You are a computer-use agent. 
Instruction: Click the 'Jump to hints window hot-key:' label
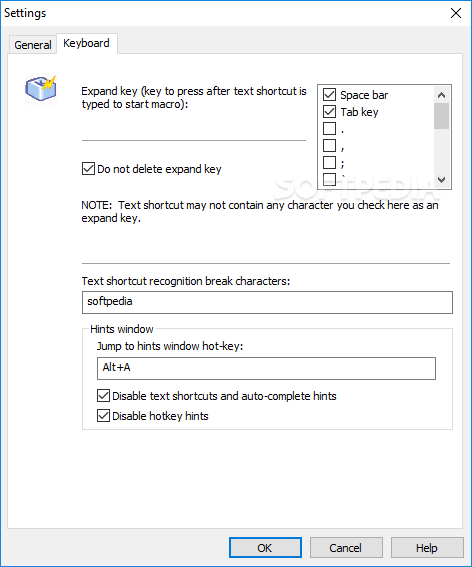pyautogui.click(x=170, y=346)
